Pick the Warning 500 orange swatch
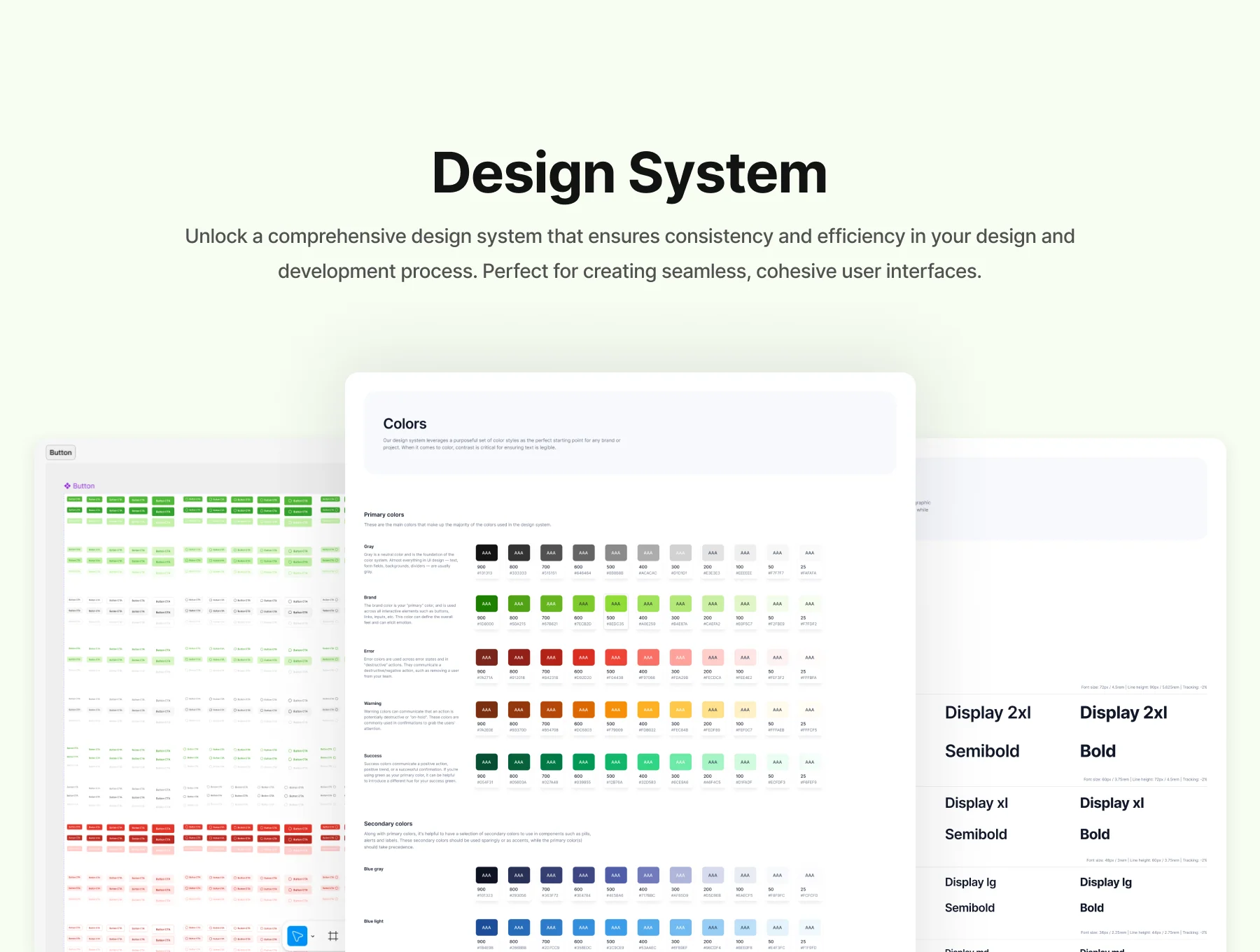Viewport: 1260px width, 952px height. click(616, 710)
